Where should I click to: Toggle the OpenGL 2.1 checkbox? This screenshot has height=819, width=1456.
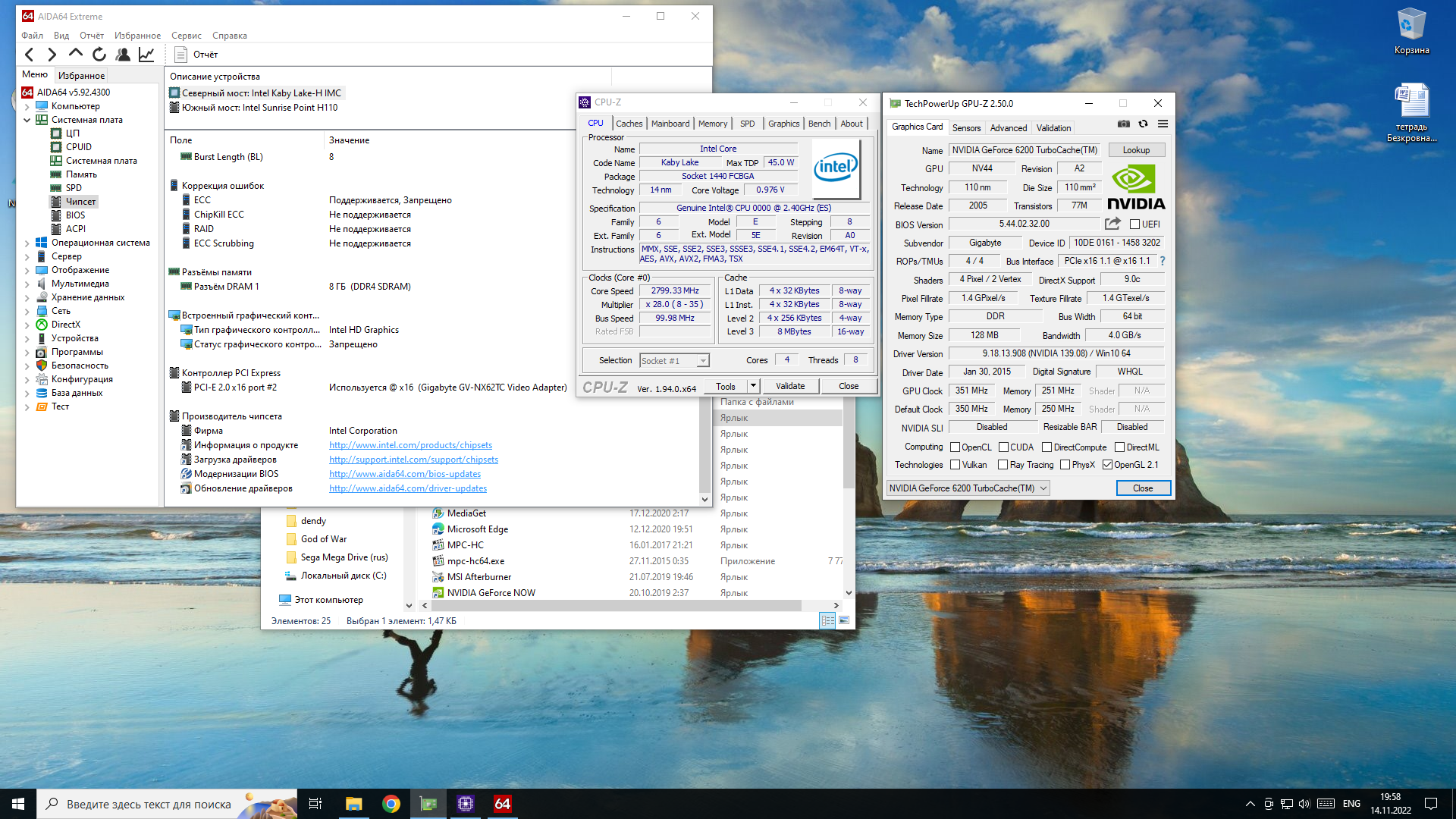tap(1107, 465)
